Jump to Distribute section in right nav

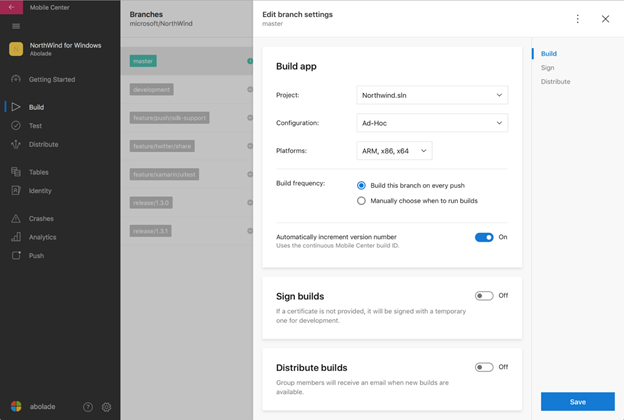[555, 82]
